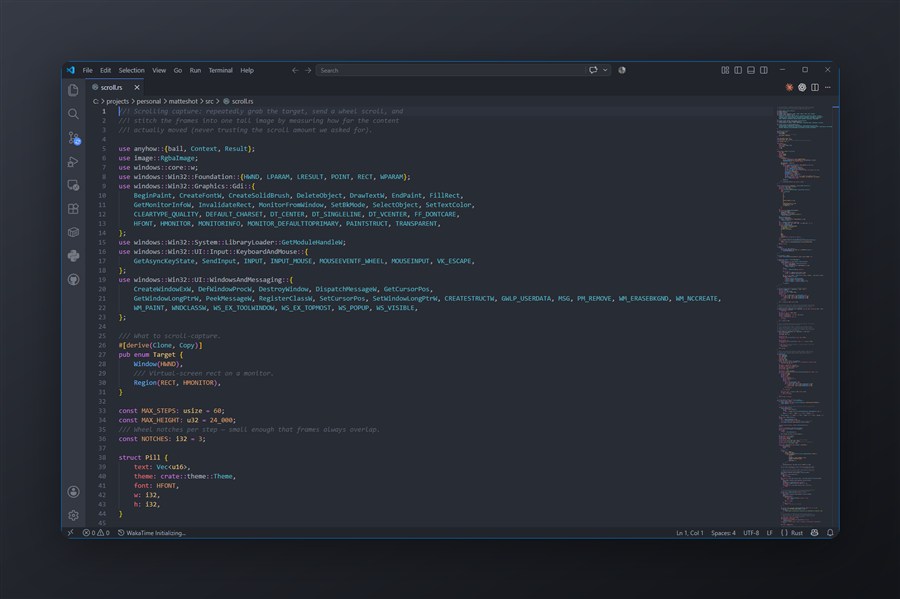This screenshot has width=900, height=599.
Task: Open the Selection menu
Action: 131,70
